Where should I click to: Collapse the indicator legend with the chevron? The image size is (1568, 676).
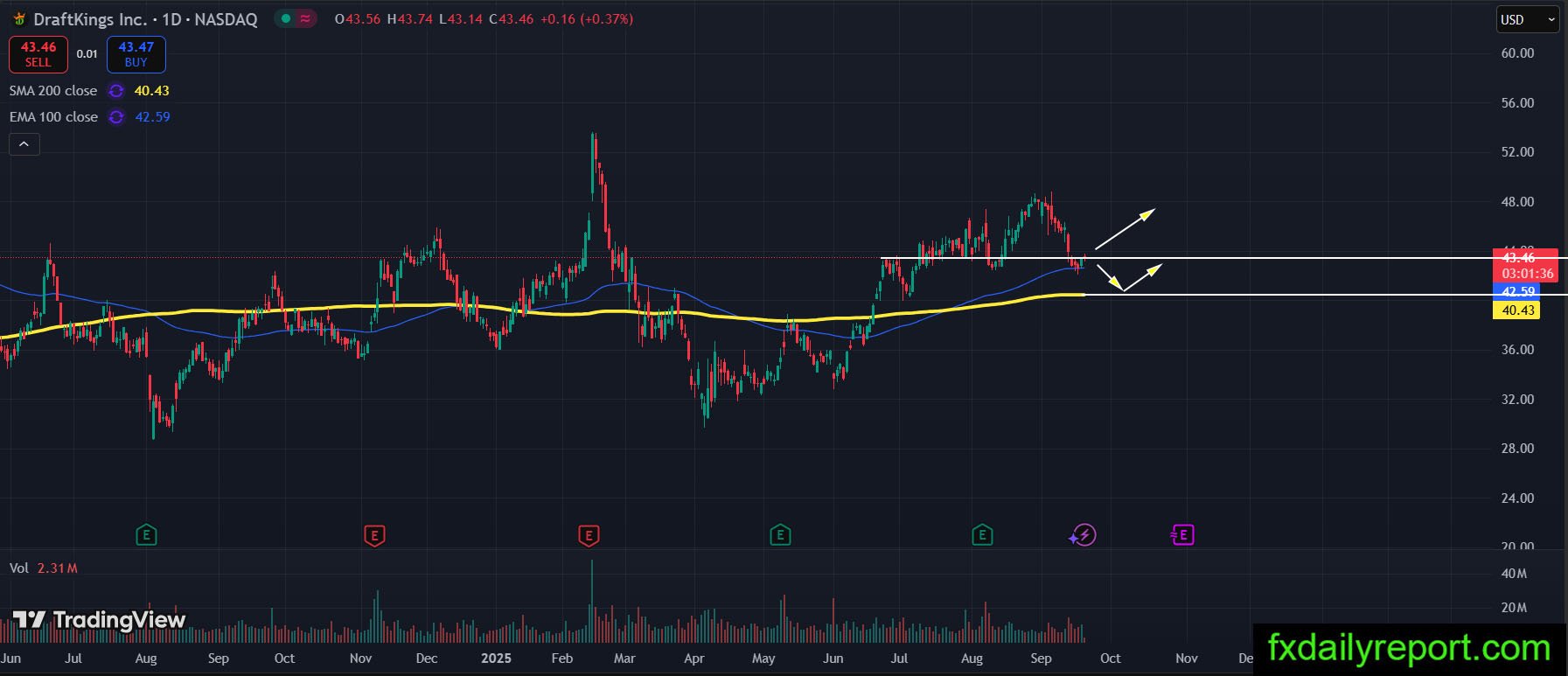pos(24,144)
